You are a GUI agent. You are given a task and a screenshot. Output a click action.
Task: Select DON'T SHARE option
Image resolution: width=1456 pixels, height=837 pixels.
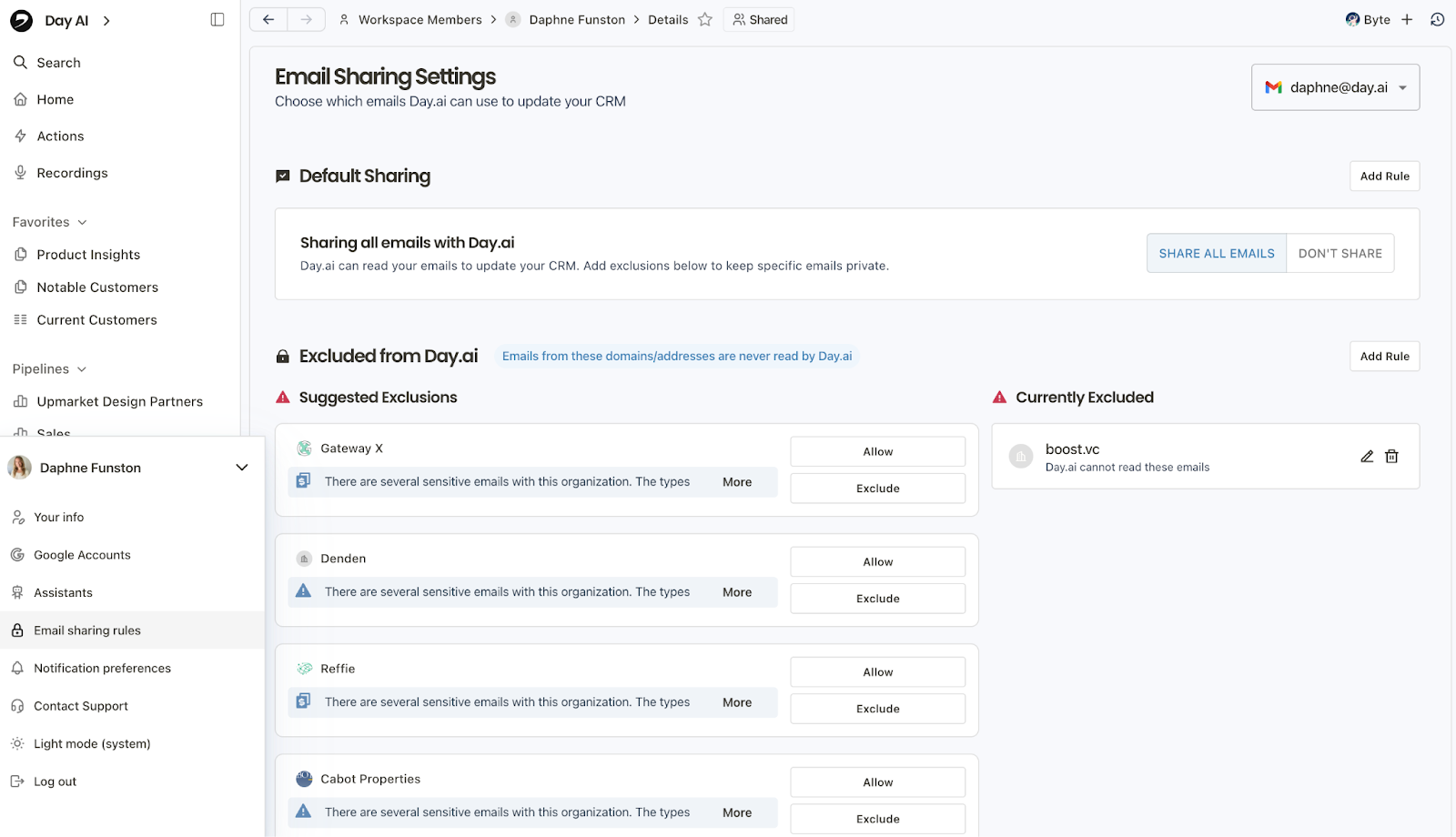pos(1340,254)
